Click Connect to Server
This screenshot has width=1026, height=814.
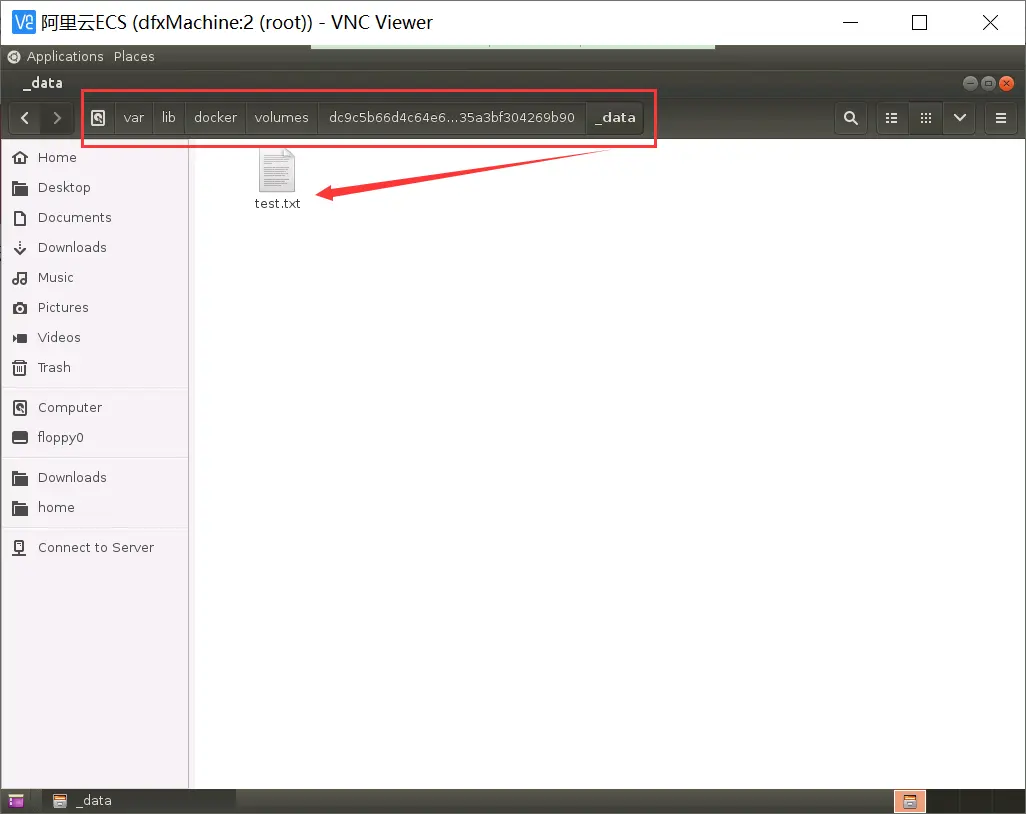point(95,548)
